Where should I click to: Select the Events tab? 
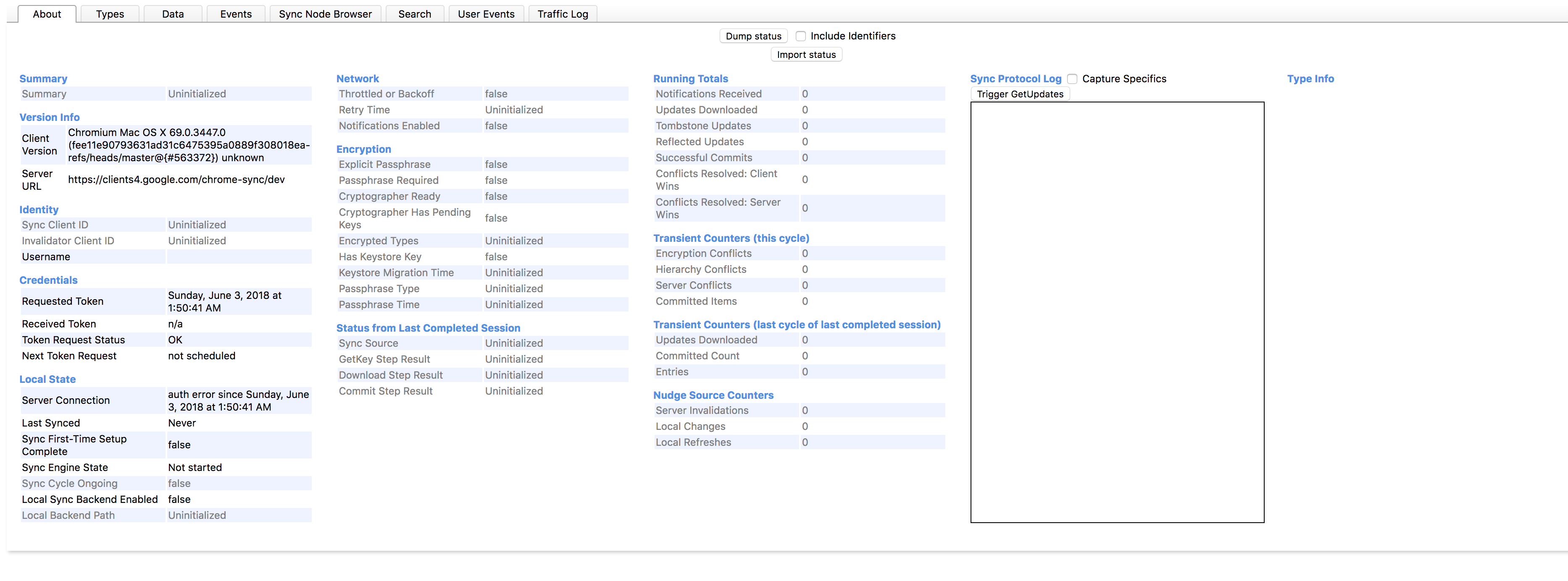click(x=236, y=14)
